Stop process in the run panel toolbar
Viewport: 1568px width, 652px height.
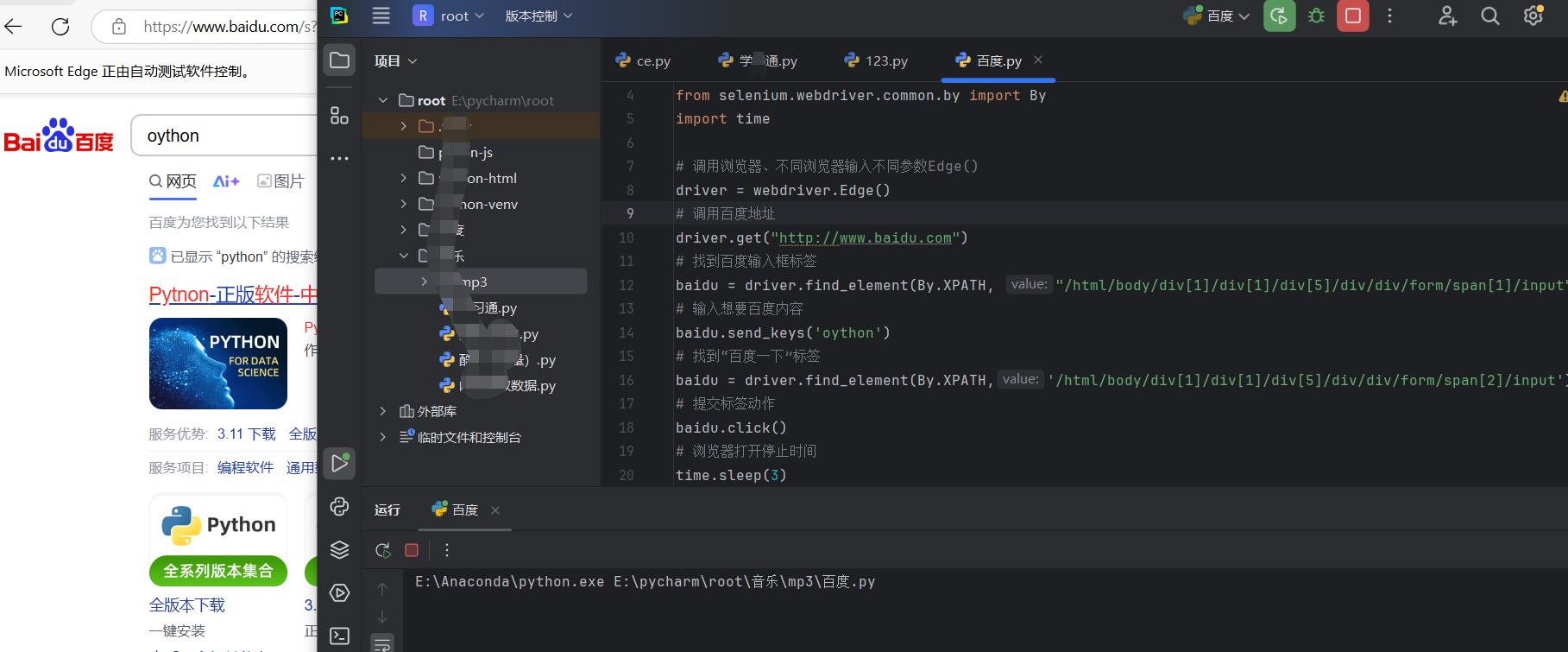(x=412, y=550)
